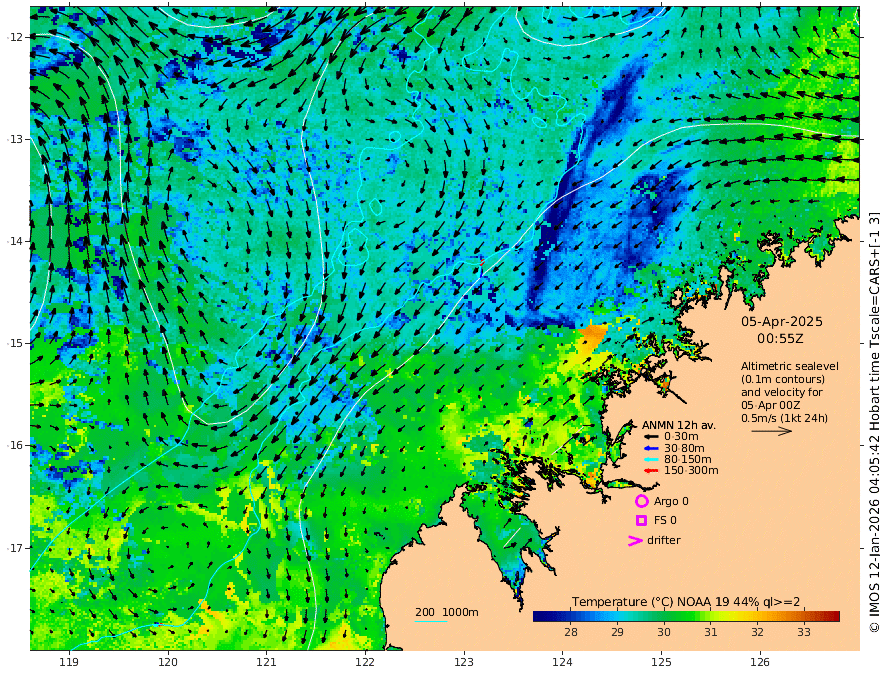
Task: Click the orange warm-water patch on the coast
Action: tap(593, 336)
